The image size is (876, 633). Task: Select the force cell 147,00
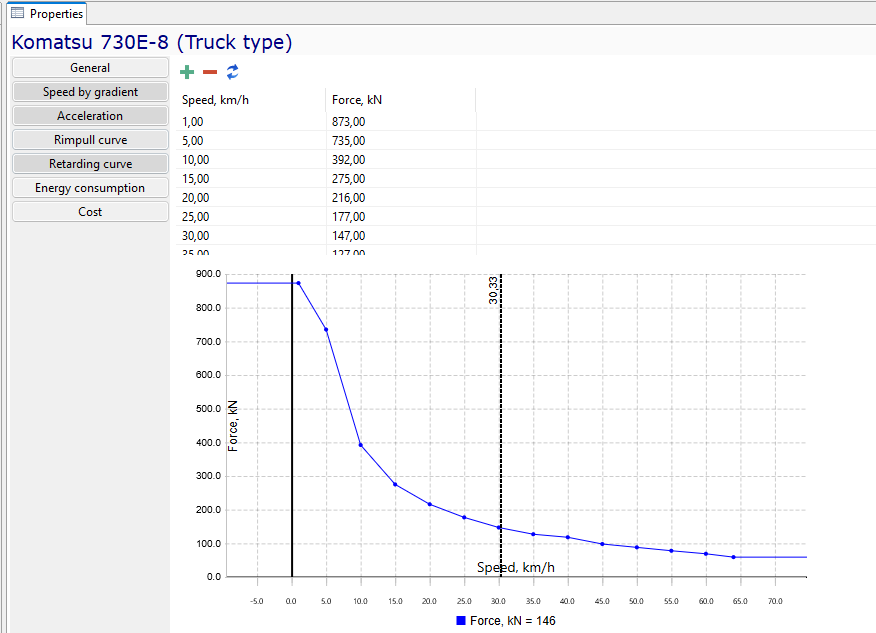401,236
